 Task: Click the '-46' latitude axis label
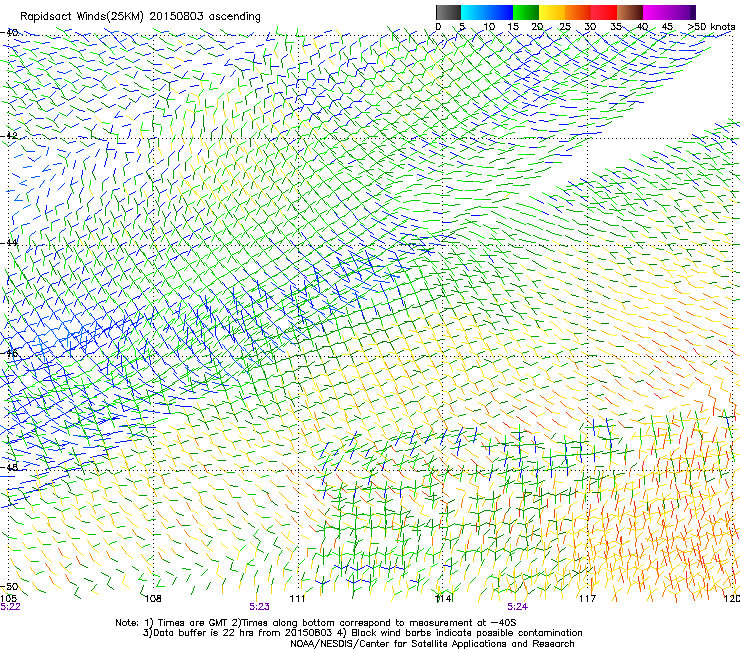click(x=9, y=353)
